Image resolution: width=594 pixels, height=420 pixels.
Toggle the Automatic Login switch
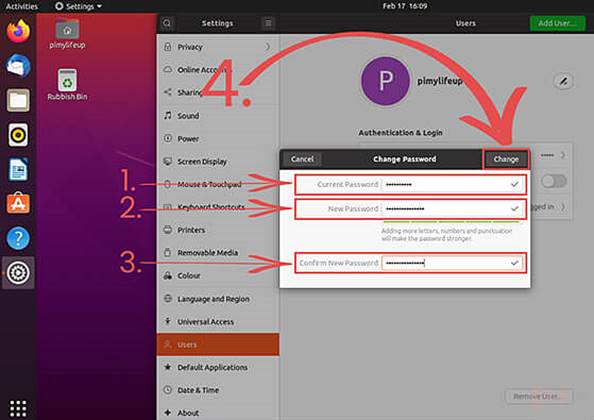554,181
